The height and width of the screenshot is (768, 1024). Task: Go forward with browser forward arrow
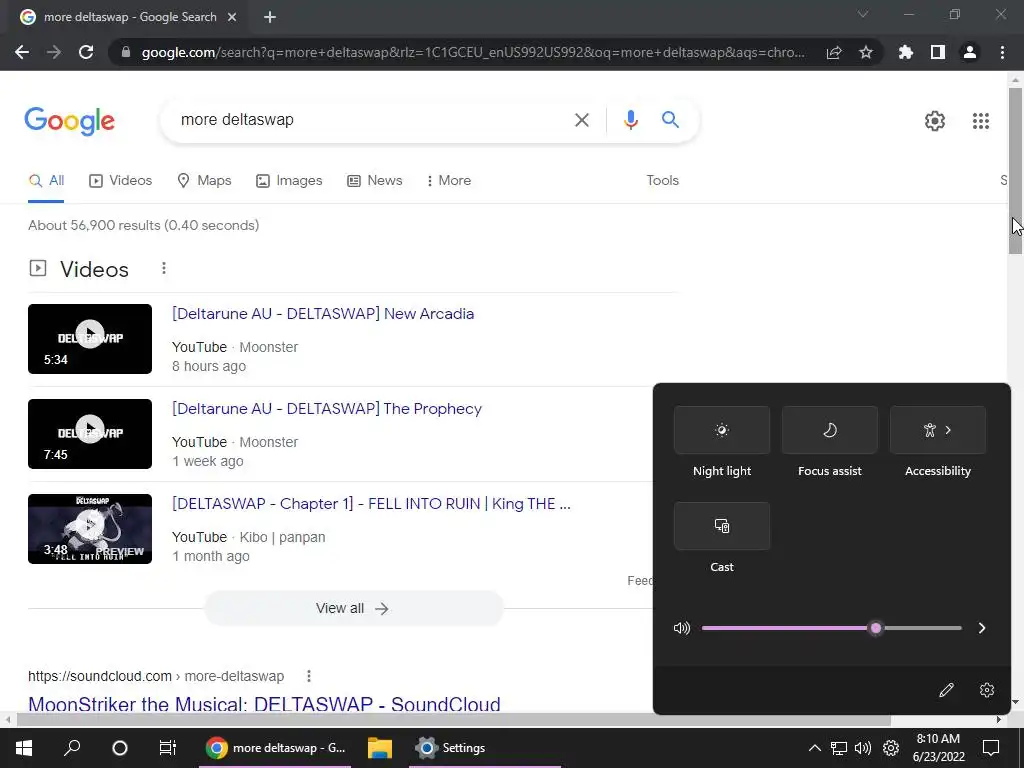click(x=54, y=52)
